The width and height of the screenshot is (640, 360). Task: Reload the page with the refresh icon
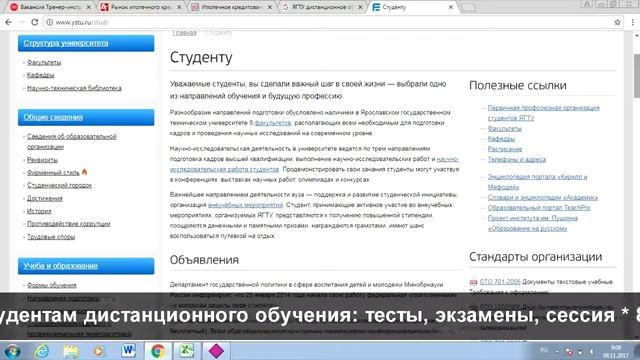tap(35, 22)
